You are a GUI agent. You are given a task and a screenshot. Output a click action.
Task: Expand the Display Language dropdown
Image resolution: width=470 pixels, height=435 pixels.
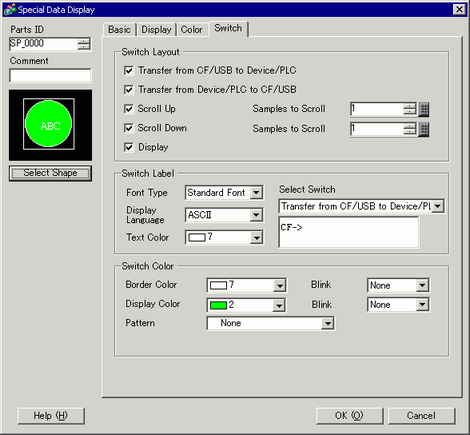point(256,215)
